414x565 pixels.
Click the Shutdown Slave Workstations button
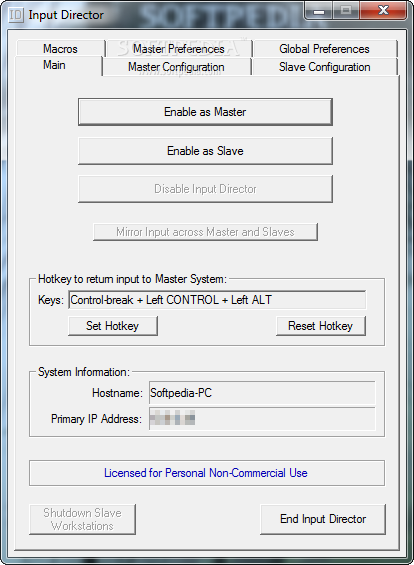(83, 519)
